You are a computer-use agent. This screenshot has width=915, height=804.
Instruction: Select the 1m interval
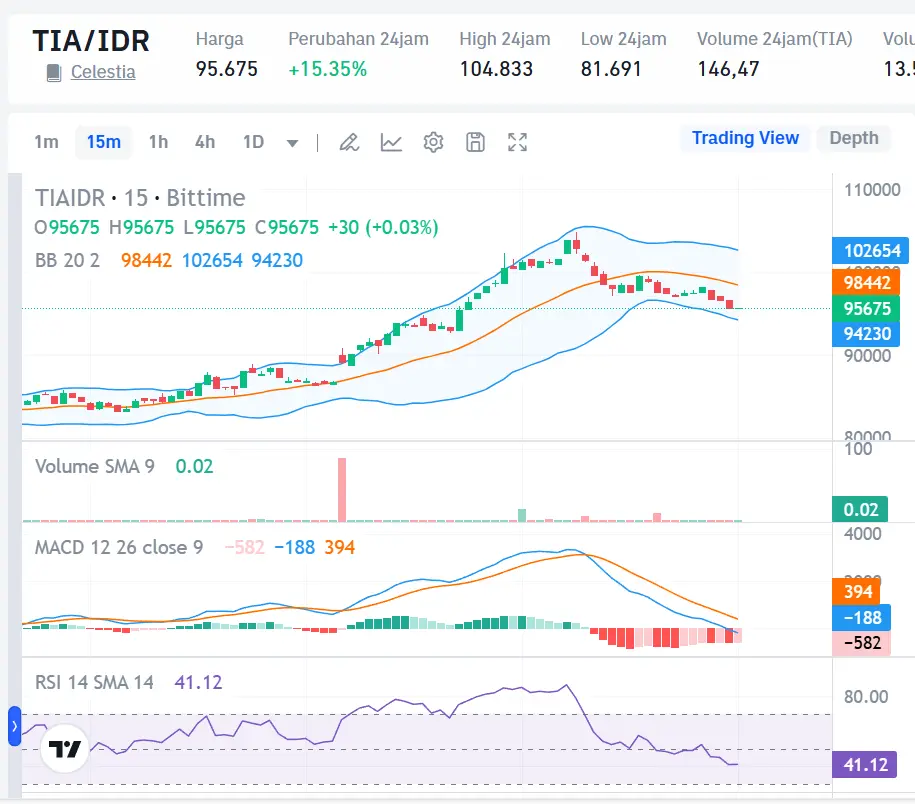click(x=45, y=142)
